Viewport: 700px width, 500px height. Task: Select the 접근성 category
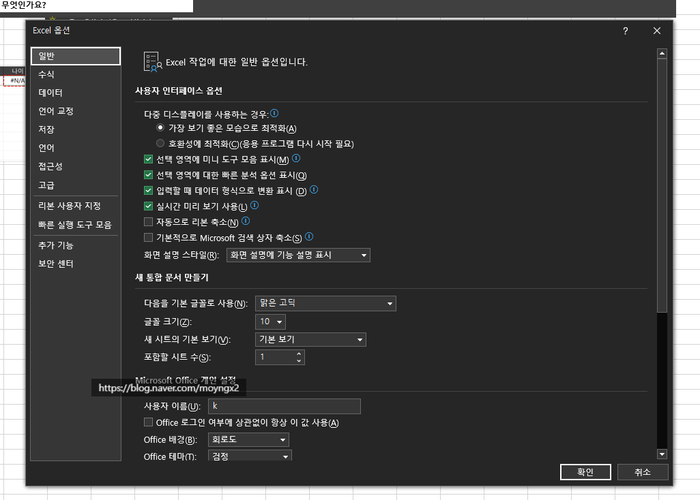click(76, 167)
